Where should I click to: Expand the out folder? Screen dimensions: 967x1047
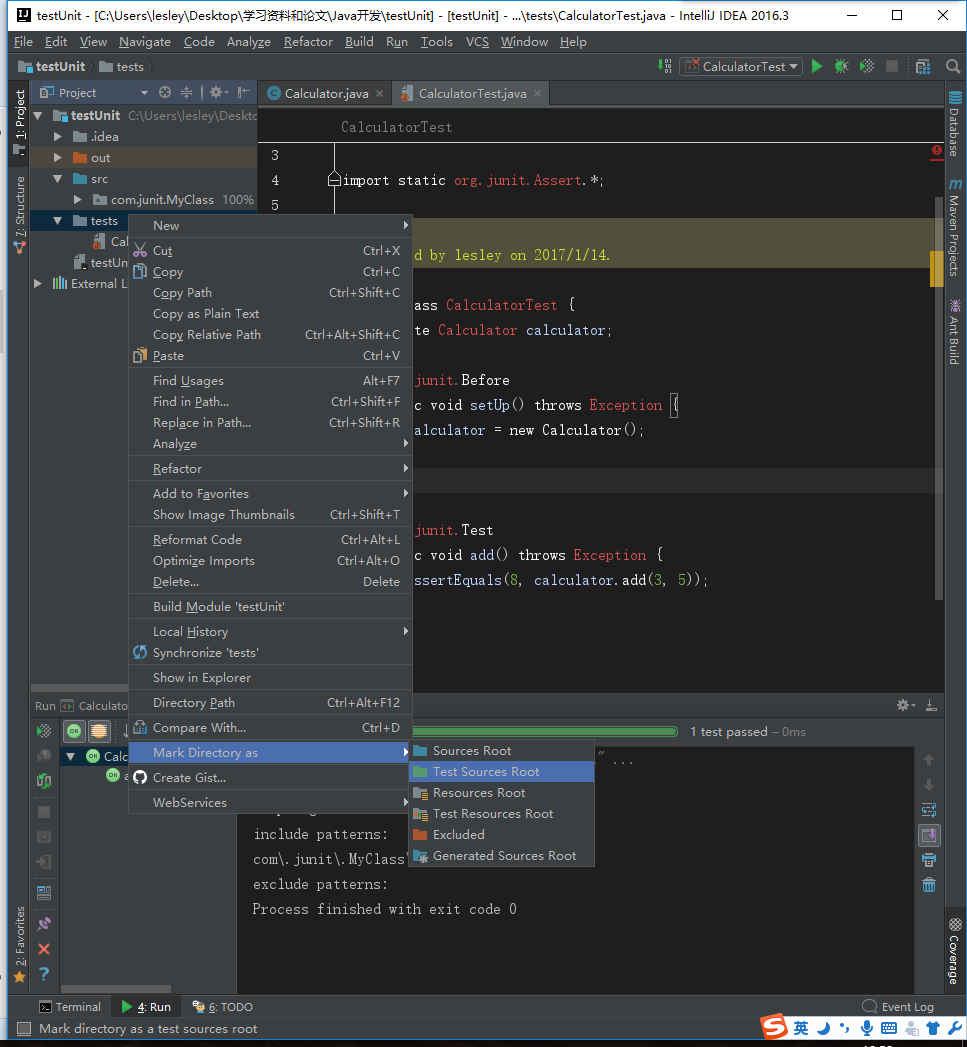coord(58,158)
